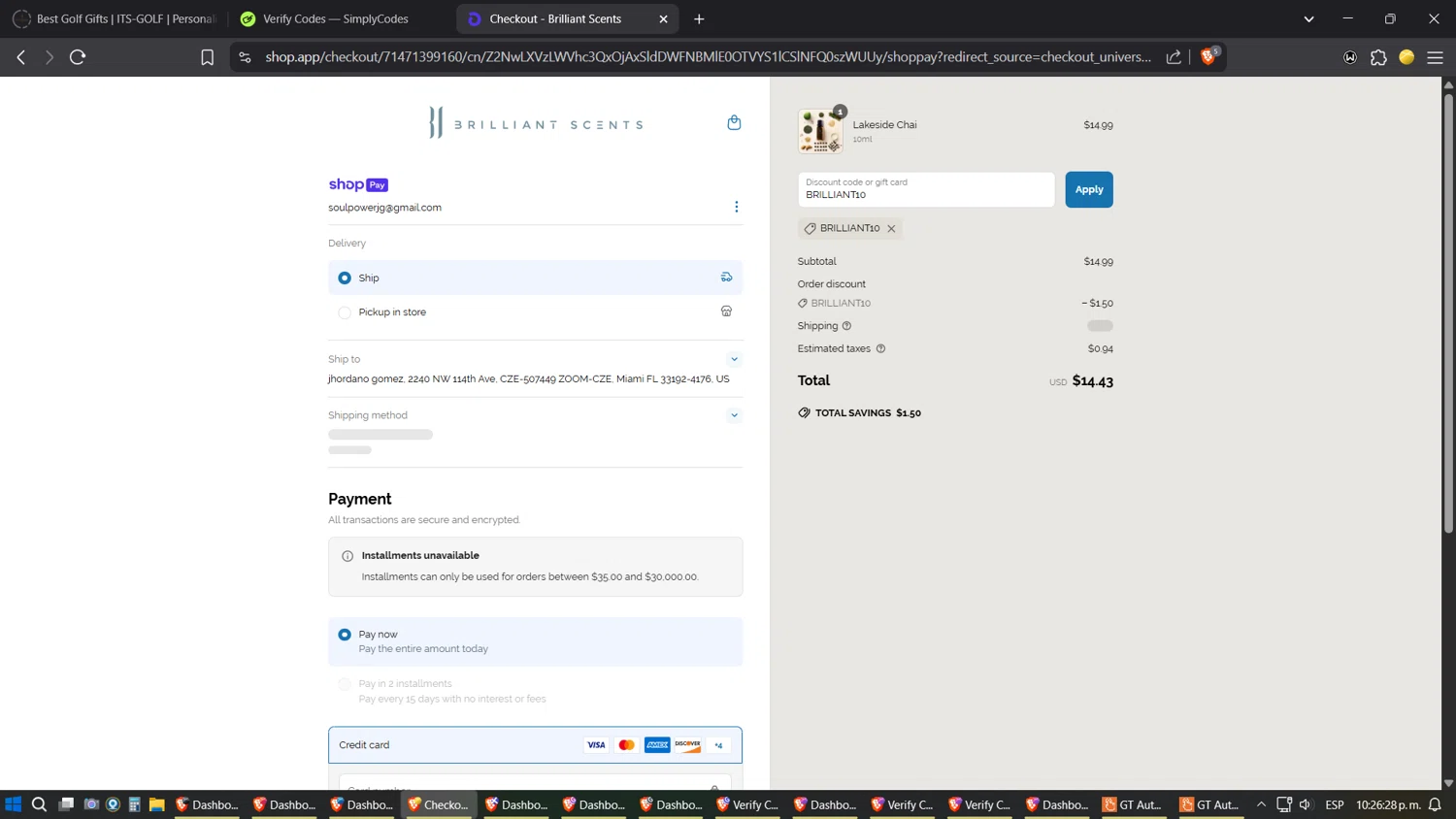The height and width of the screenshot is (819, 1456).
Task: Open the tab search dropdown
Action: coord(1308,18)
